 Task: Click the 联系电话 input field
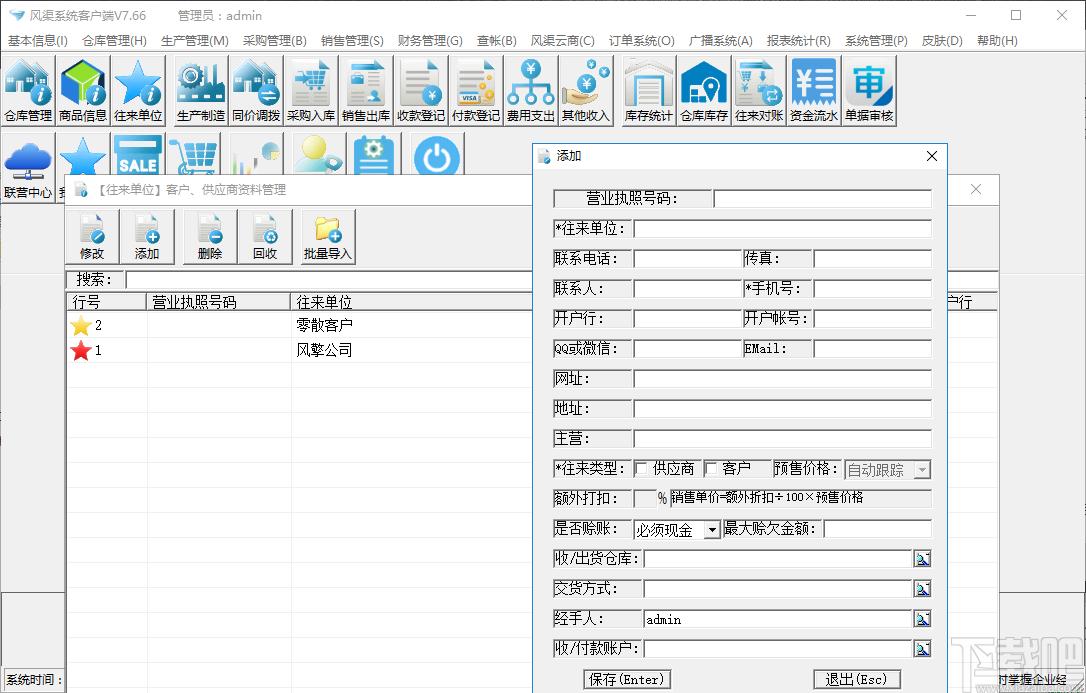tap(688, 259)
